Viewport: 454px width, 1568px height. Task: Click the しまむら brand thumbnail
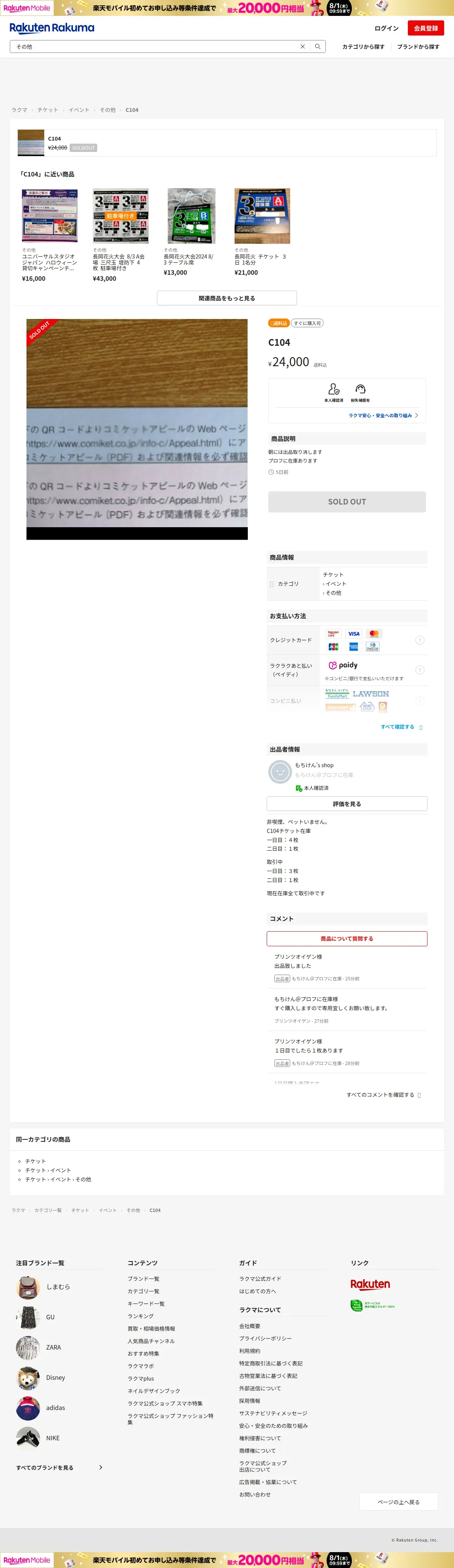(28, 1287)
